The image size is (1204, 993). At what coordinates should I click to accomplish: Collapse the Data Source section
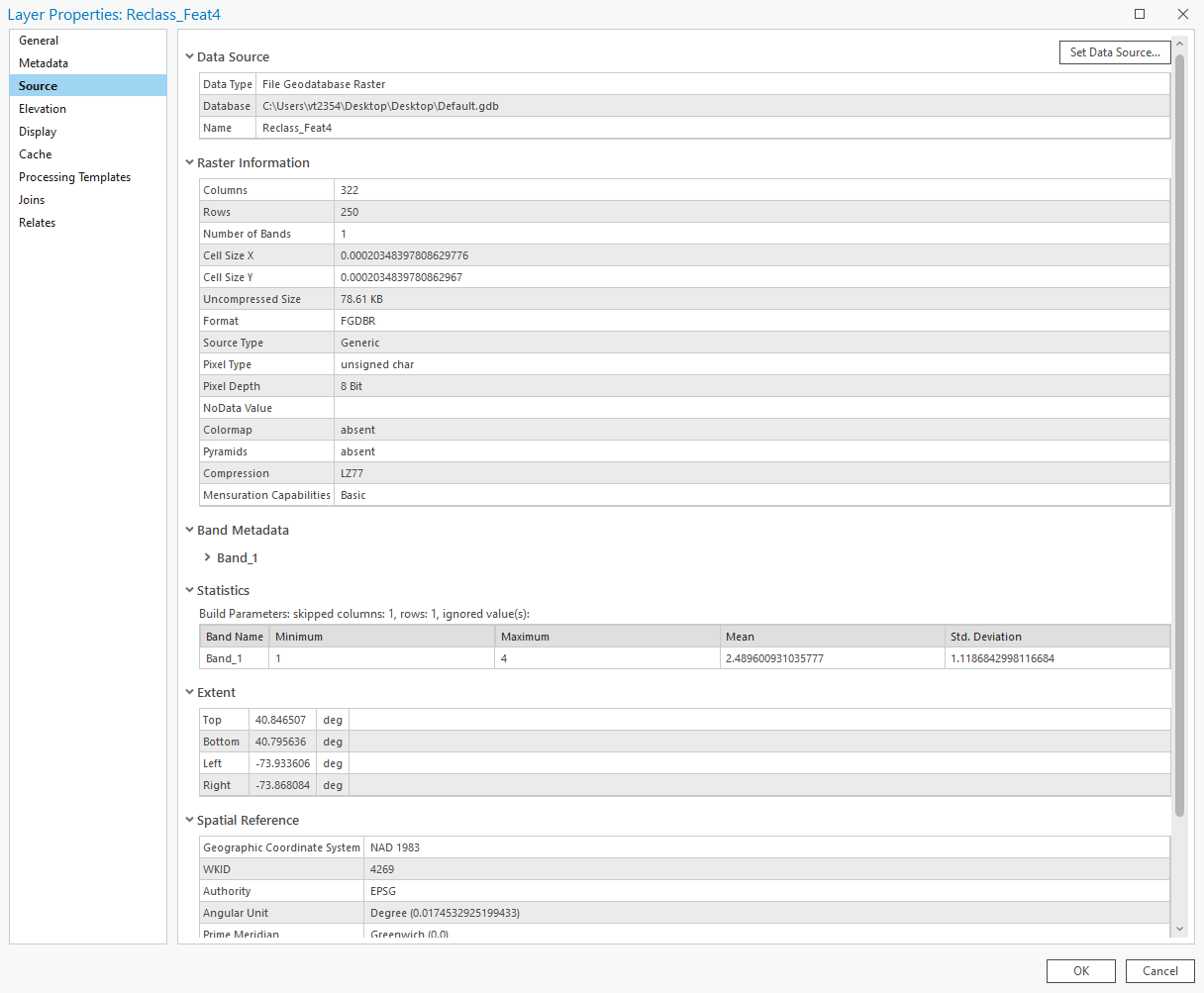[189, 56]
